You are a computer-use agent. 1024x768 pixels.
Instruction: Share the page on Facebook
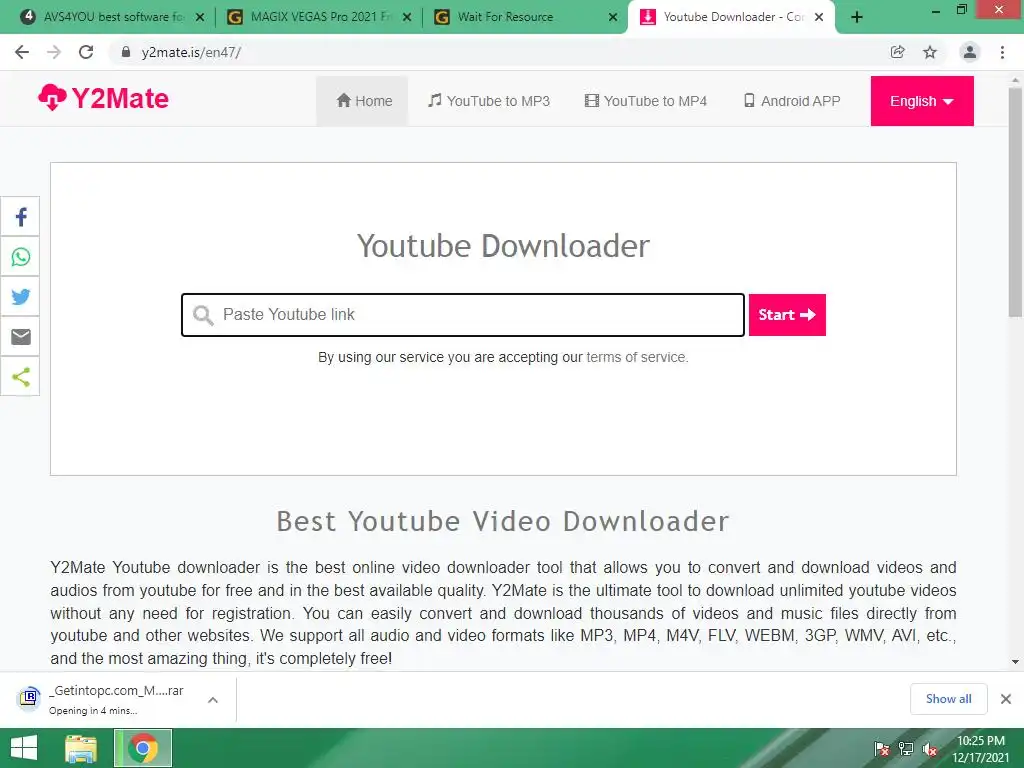point(20,217)
